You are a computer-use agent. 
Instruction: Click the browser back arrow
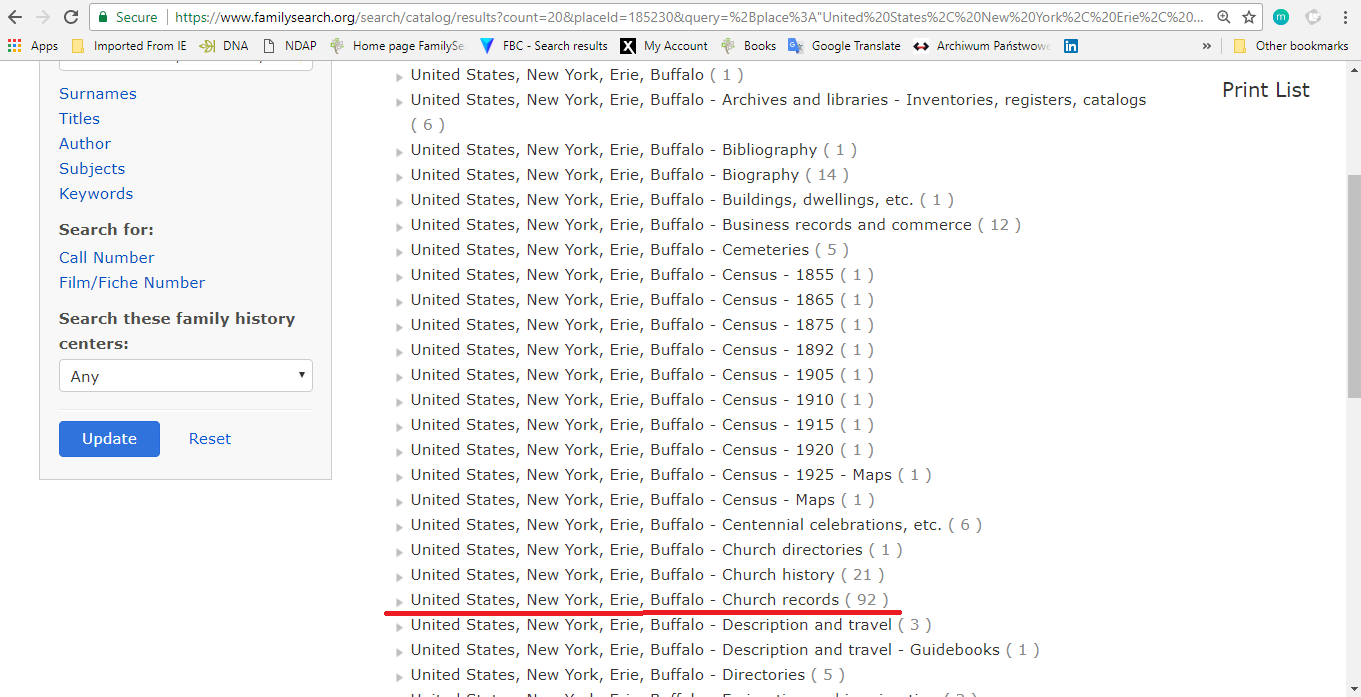15,17
